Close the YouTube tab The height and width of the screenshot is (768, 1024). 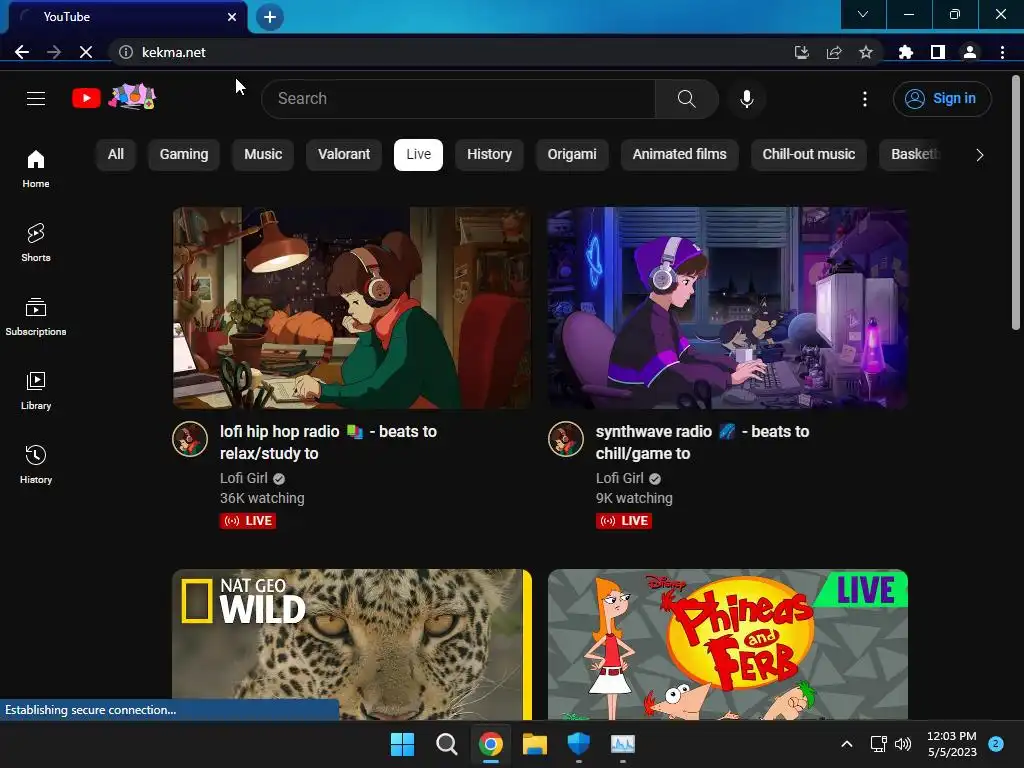(x=232, y=17)
